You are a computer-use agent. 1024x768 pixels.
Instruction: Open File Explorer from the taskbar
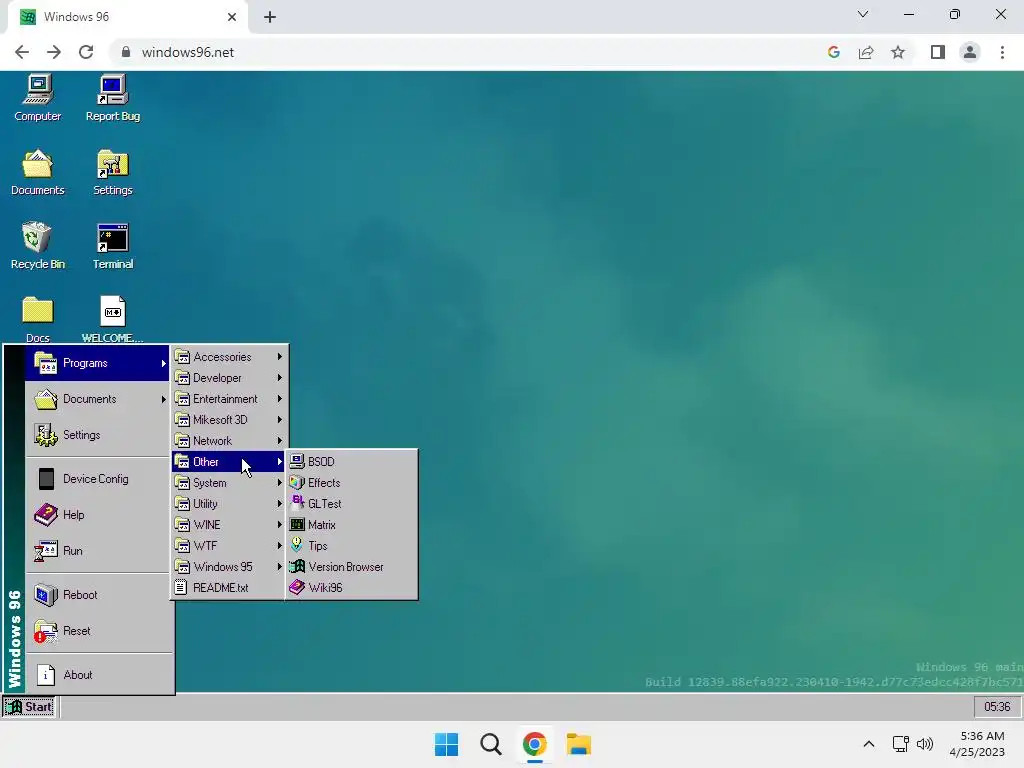(579, 744)
